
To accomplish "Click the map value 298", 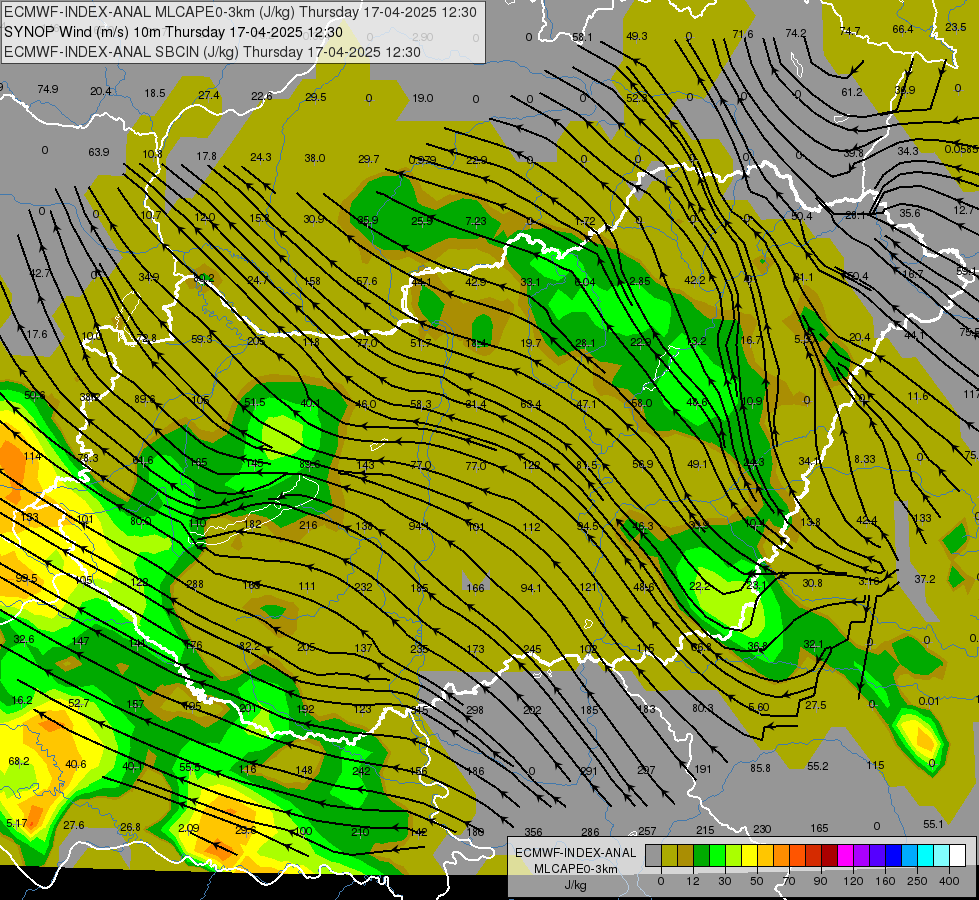I will pyautogui.click(x=475, y=710).
